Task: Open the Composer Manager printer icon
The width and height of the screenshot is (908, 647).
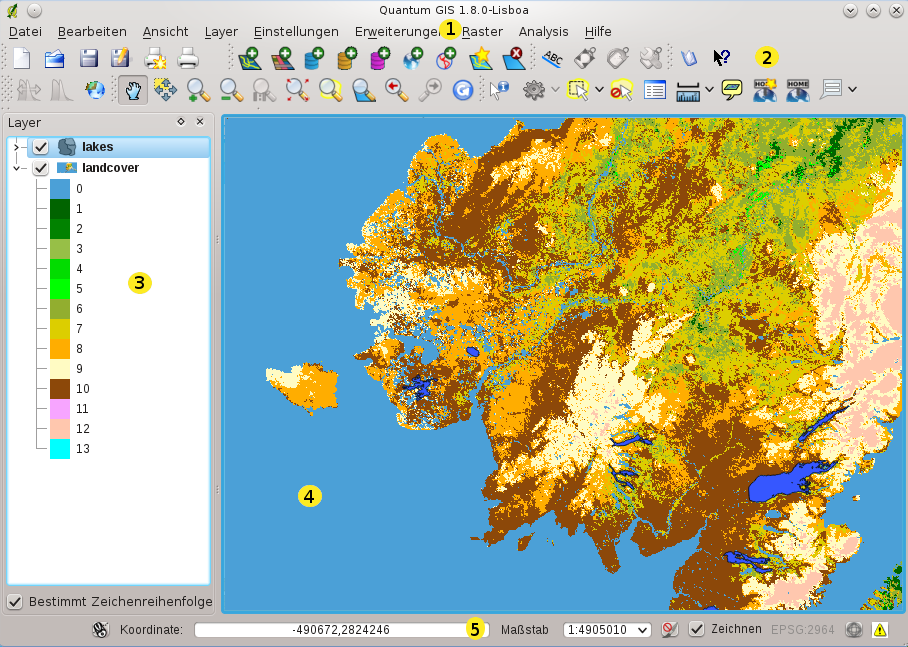Action: [188, 59]
